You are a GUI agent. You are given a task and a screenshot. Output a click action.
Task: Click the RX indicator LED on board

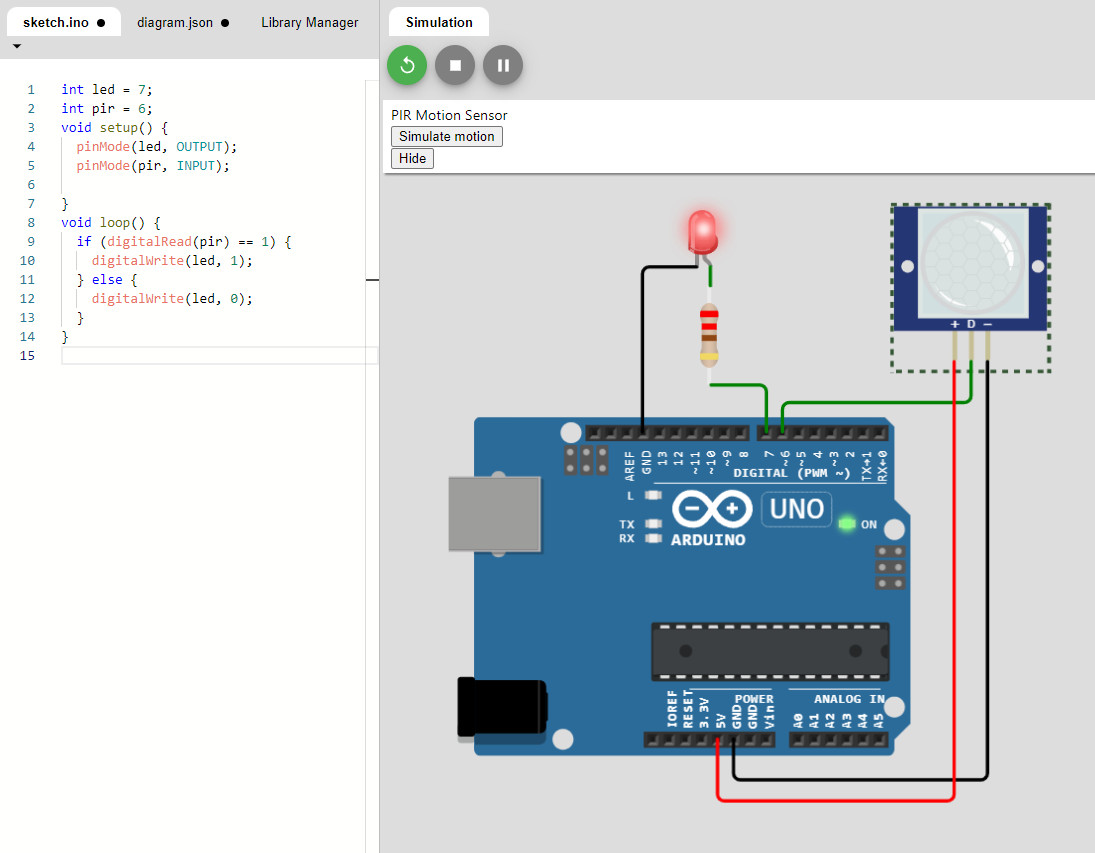(653, 538)
